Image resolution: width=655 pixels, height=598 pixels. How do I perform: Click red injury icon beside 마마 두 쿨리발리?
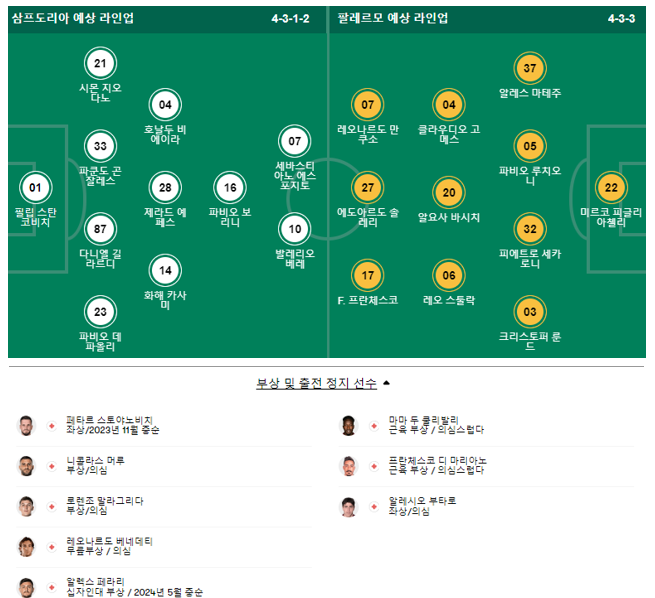[374, 426]
